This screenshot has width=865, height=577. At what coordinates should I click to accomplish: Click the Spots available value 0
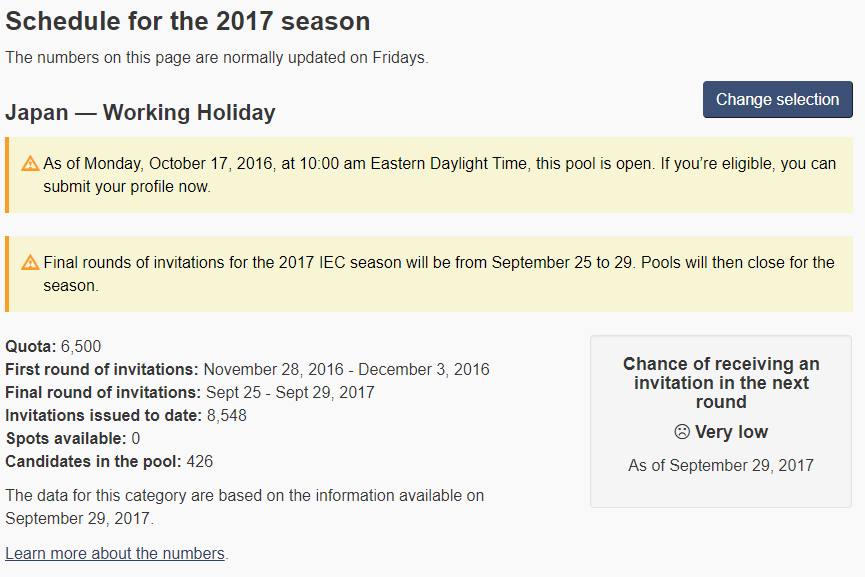[136, 439]
